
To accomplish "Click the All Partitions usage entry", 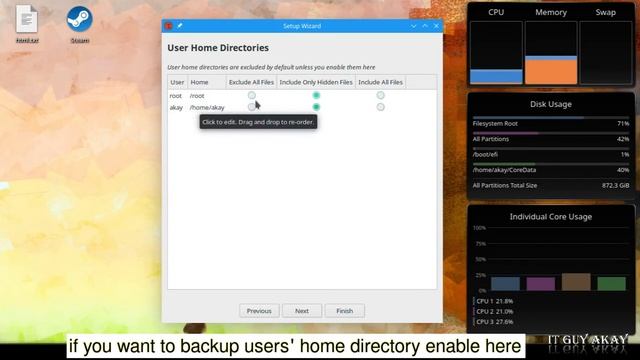I will click(551, 138).
